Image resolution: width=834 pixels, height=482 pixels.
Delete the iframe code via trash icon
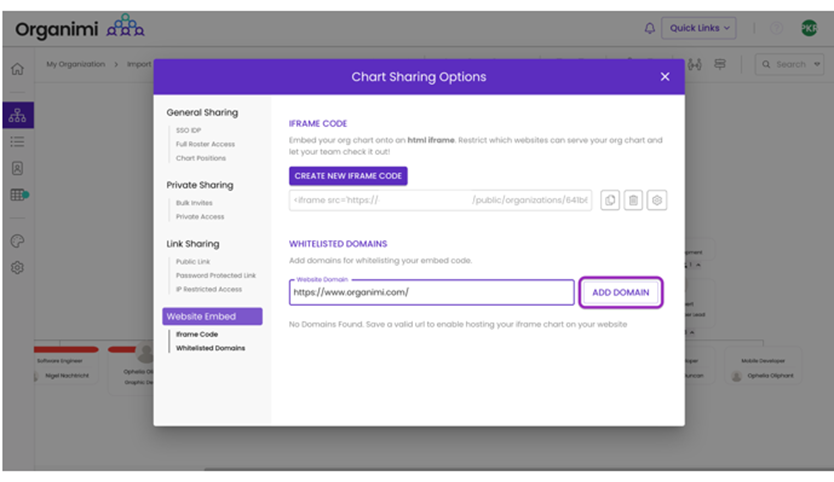[x=633, y=201]
